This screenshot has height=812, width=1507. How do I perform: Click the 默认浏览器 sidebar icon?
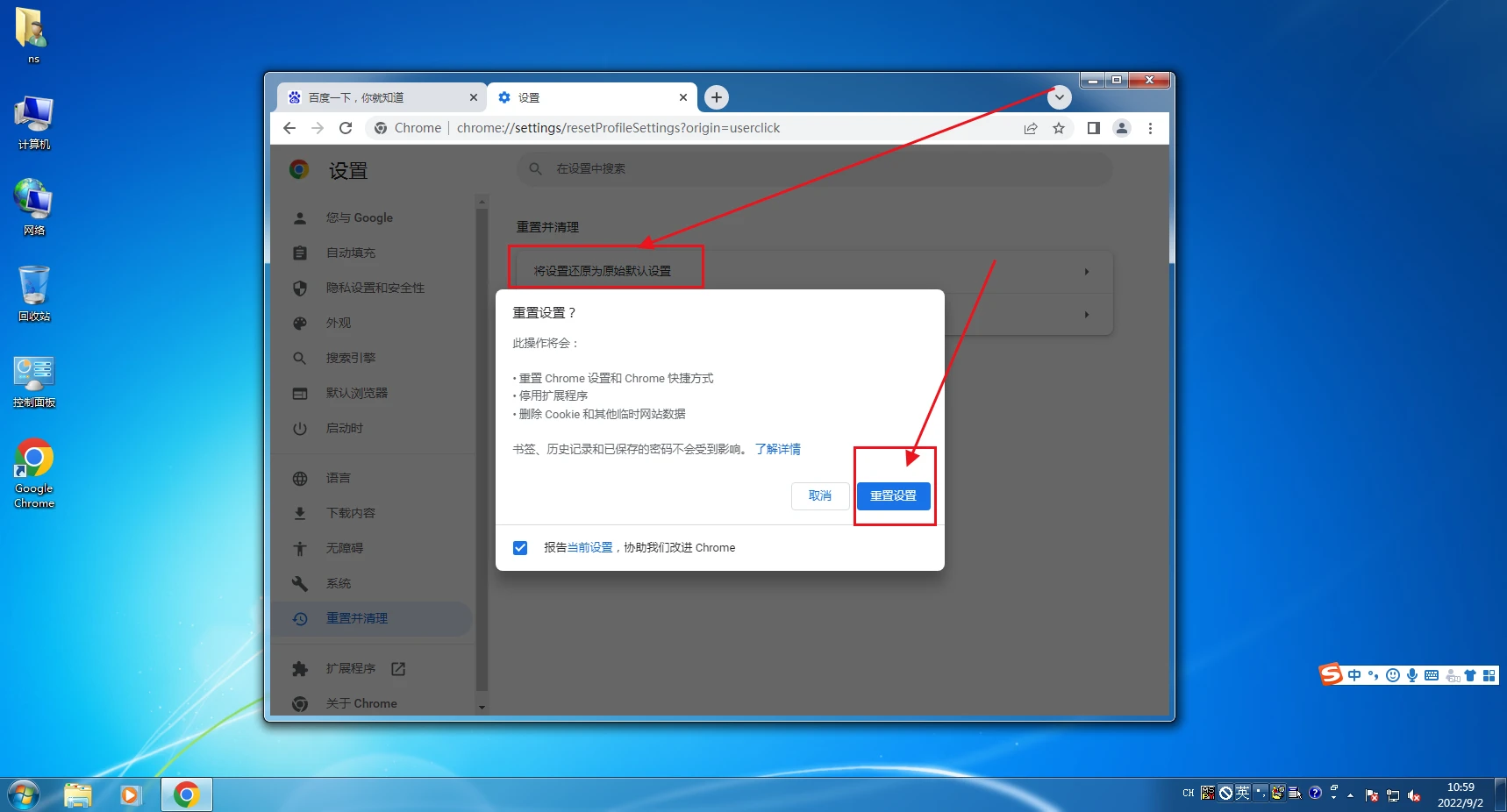(300, 393)
